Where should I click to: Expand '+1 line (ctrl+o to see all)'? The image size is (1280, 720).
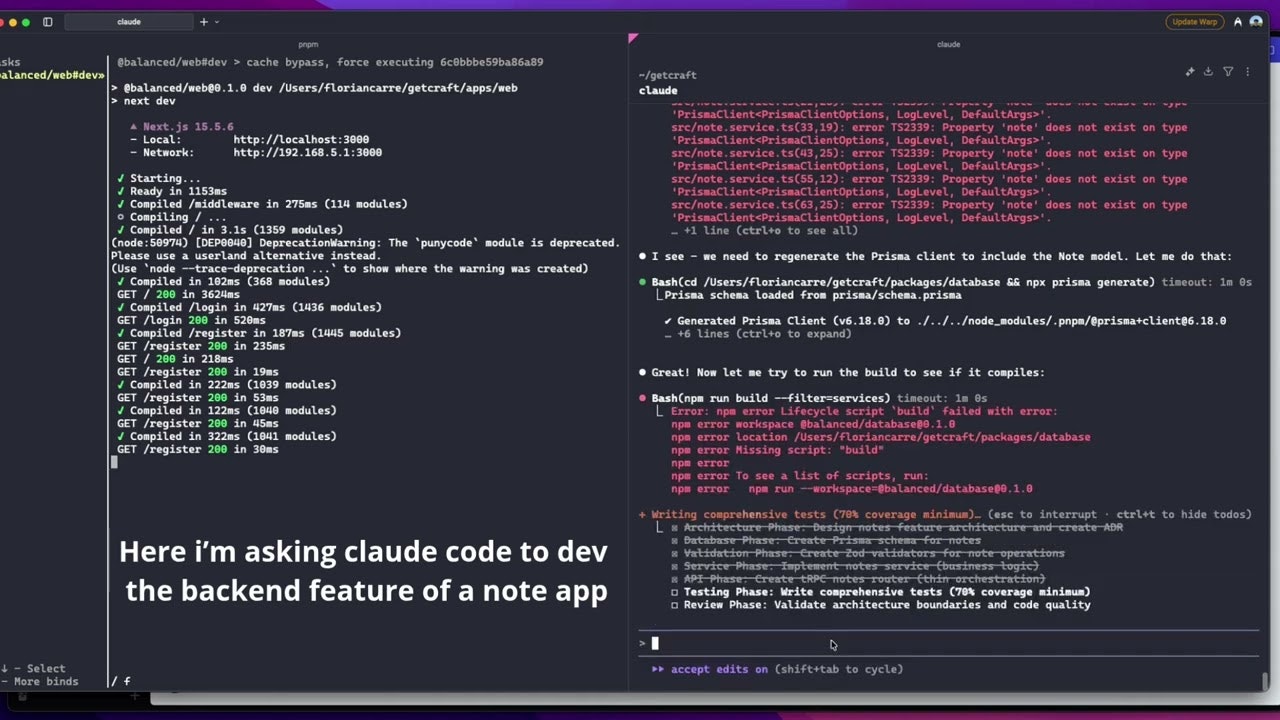coord(764,230)
